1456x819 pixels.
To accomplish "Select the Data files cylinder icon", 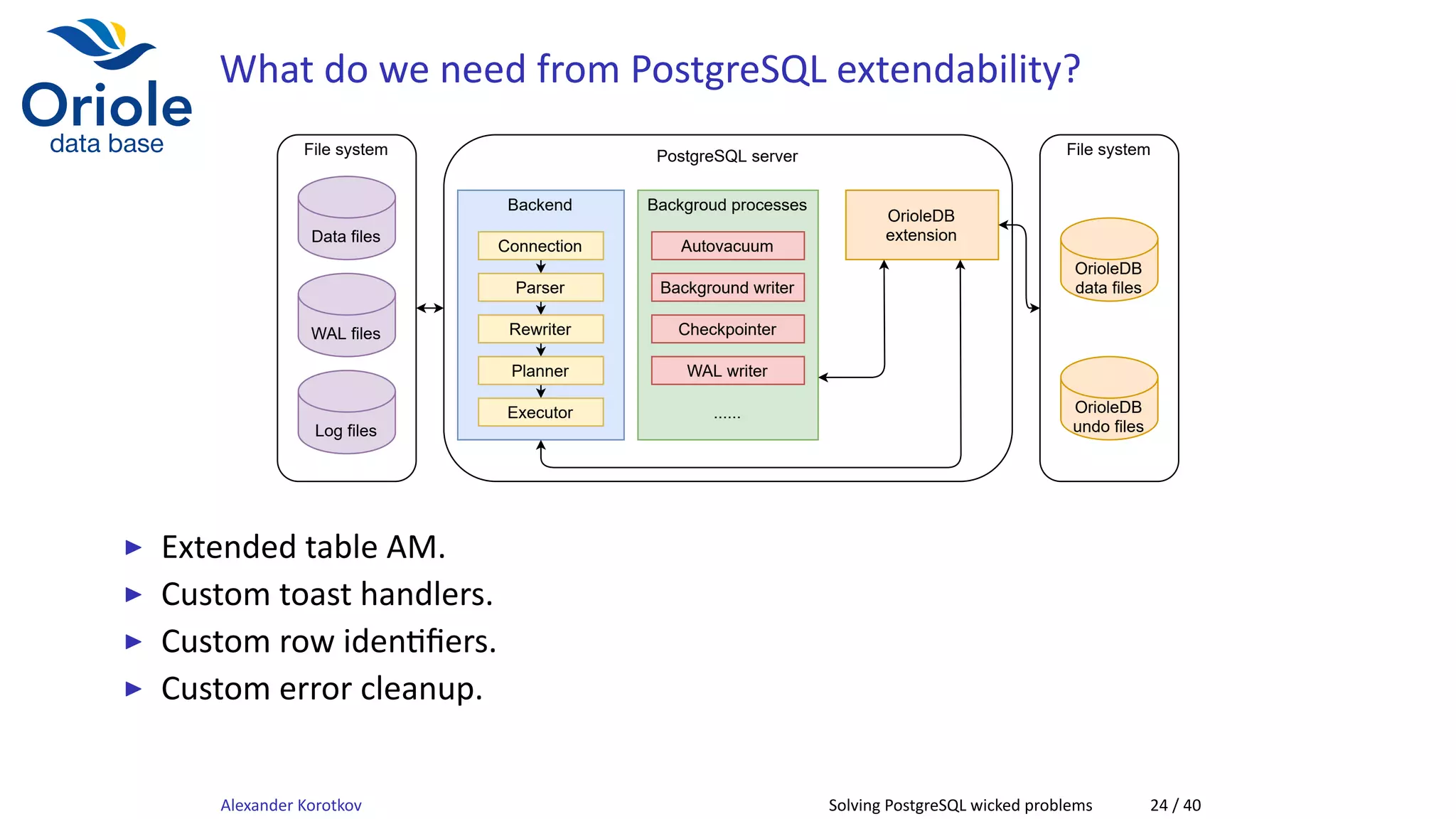I will click(x=346, y=218).
